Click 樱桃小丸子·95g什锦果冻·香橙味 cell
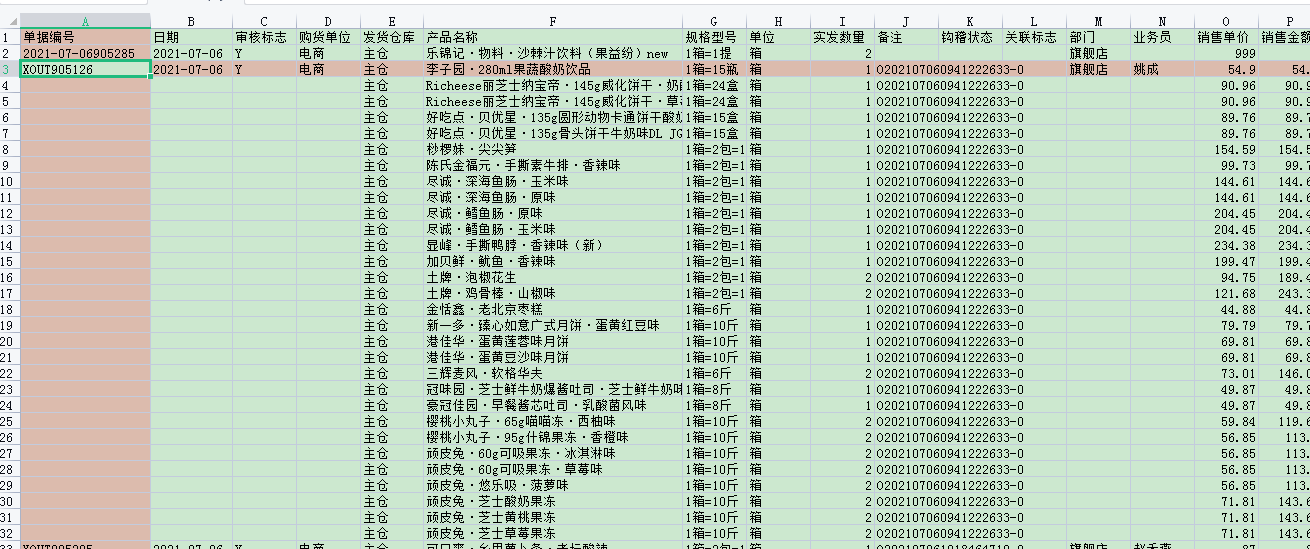 pyautogui.click(x=553, y=437)
